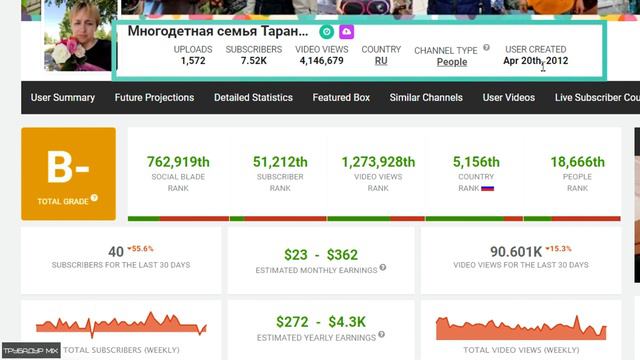This screenshot has width=640, height=360.
Task: Open Detailed Statistics tab
Action: (253, 98)
